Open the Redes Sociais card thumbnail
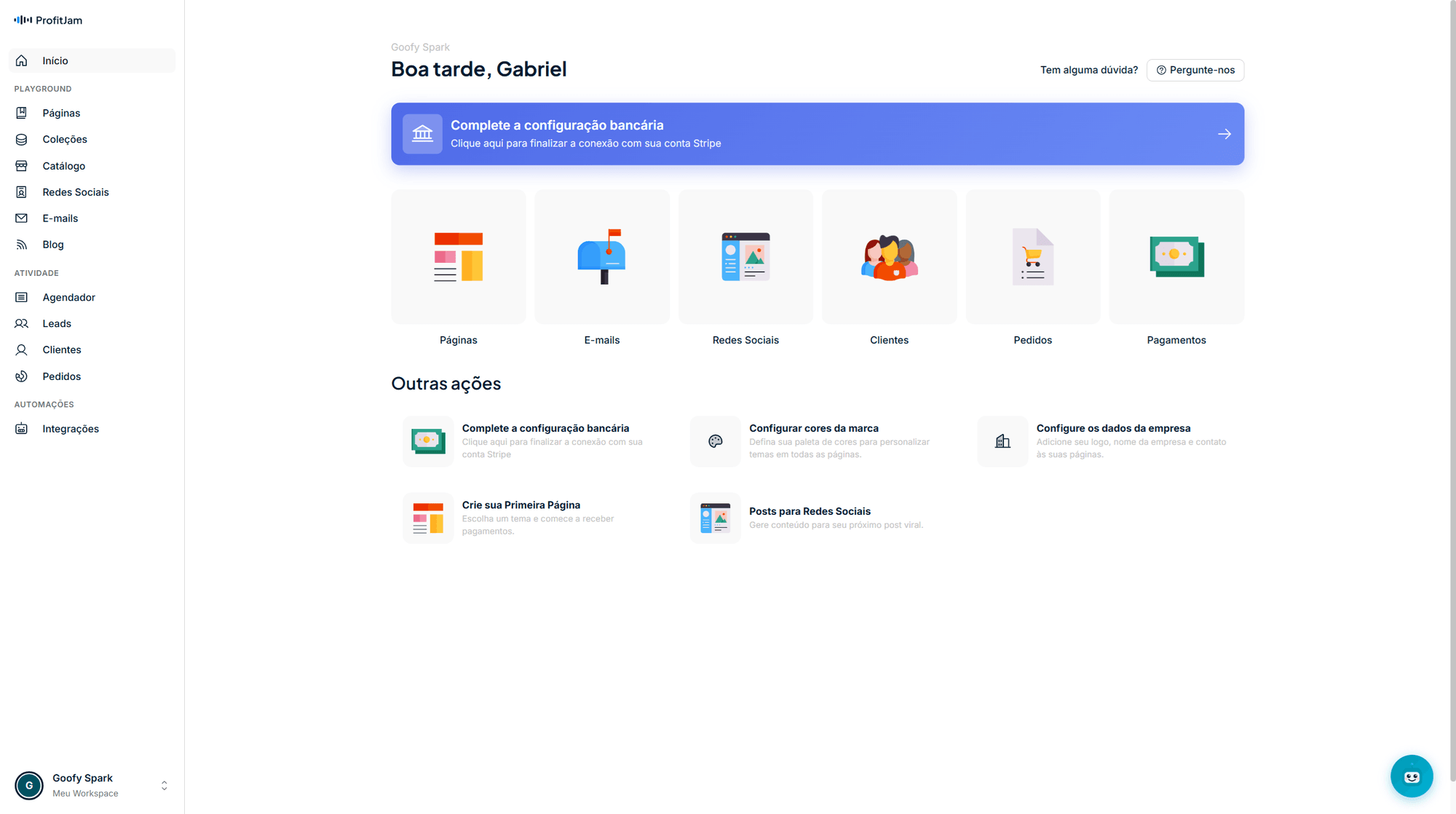The width and height of the screenshot is (1456, 814). coord(745,257)
